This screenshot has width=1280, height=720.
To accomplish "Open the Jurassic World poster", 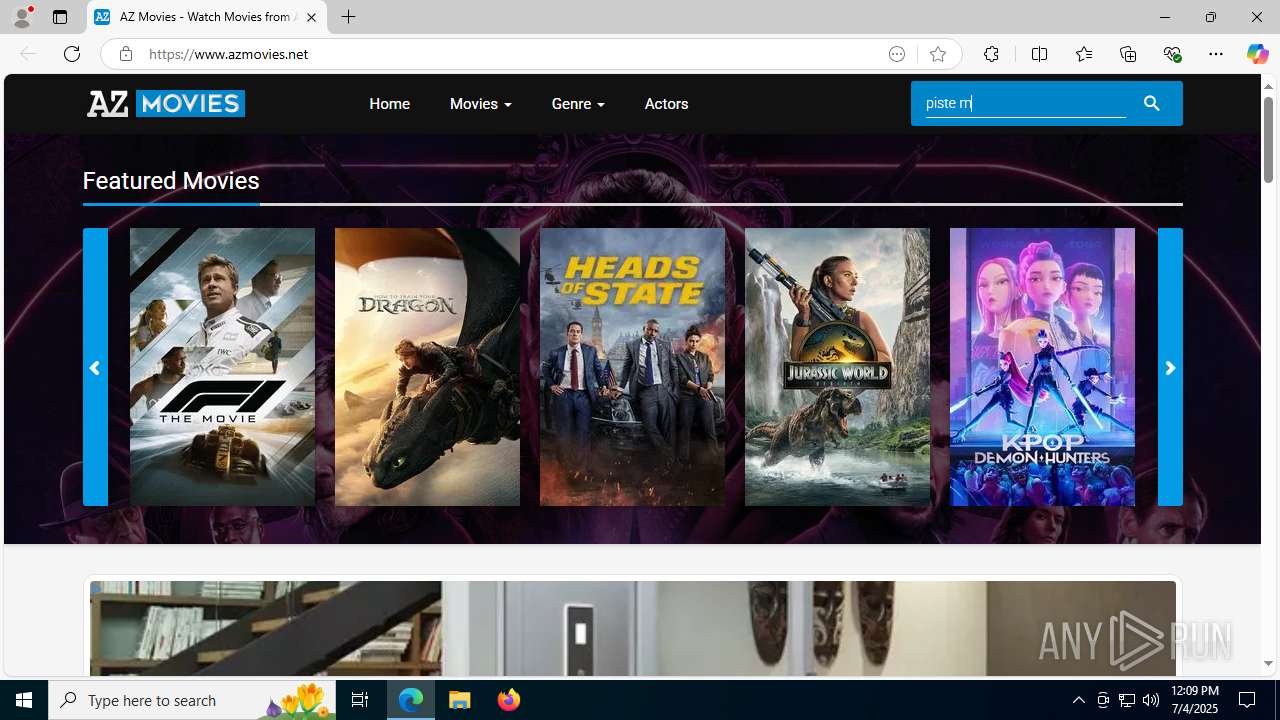I will (837, 367).
